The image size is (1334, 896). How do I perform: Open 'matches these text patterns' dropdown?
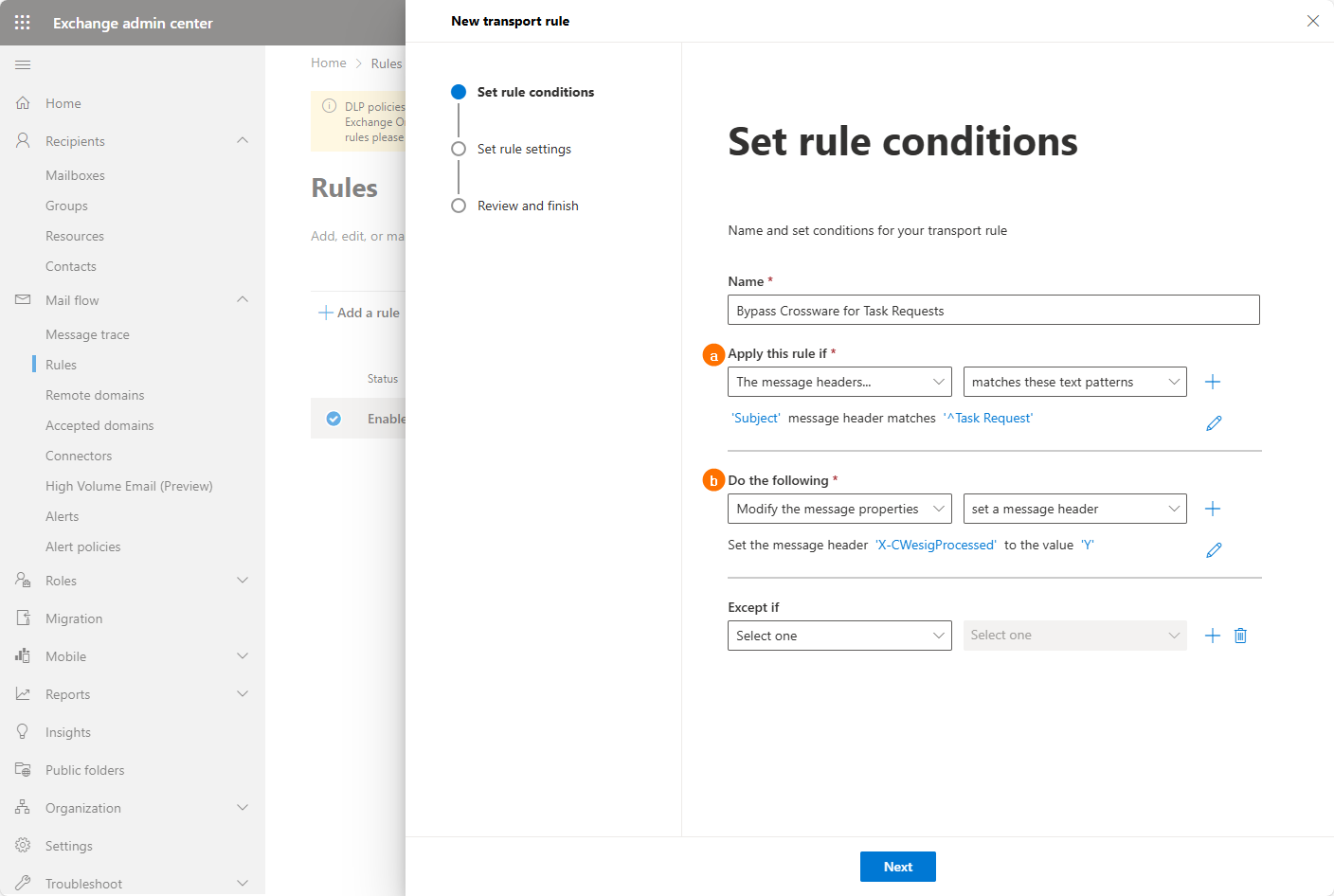pyautogui.click(x=1074, y=382)
